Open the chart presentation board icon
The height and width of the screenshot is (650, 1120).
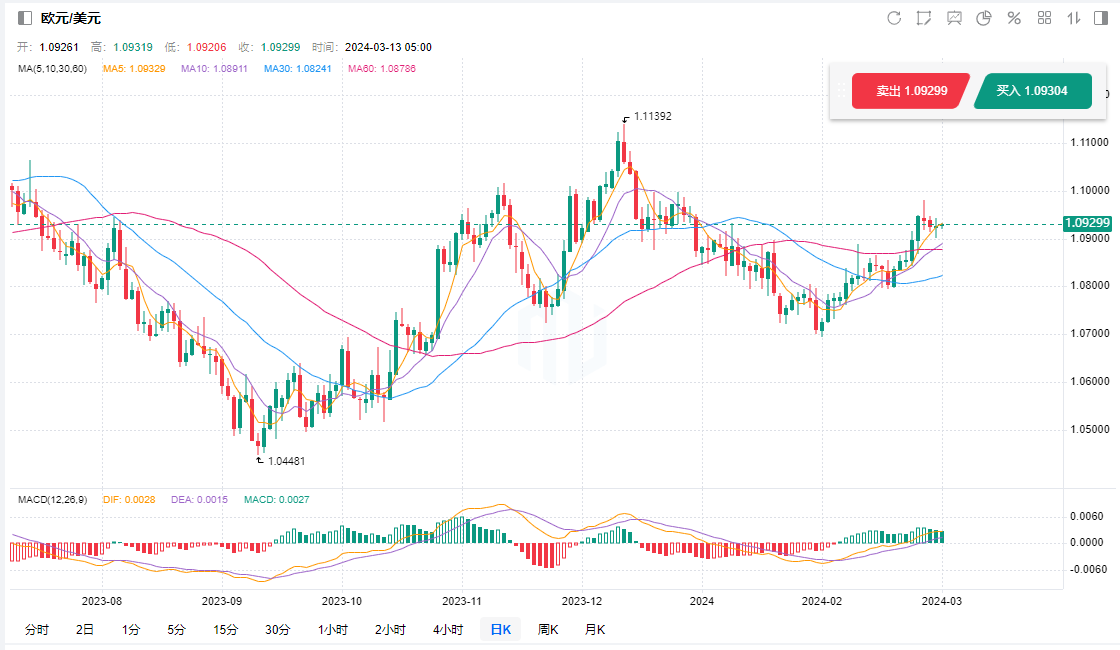point(954,18)
